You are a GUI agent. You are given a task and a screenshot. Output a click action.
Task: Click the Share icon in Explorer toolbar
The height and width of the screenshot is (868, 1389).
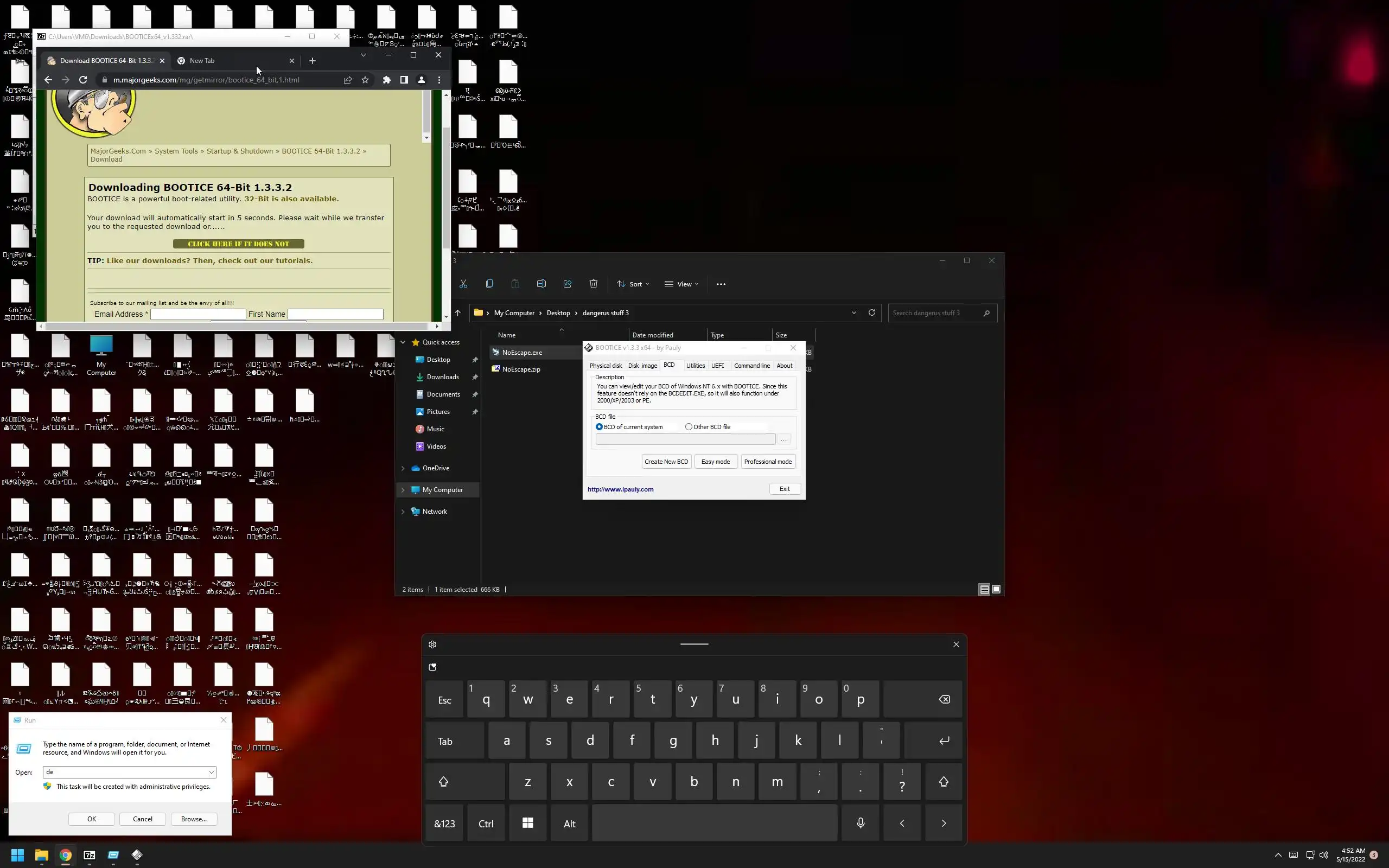click(567, 284)
